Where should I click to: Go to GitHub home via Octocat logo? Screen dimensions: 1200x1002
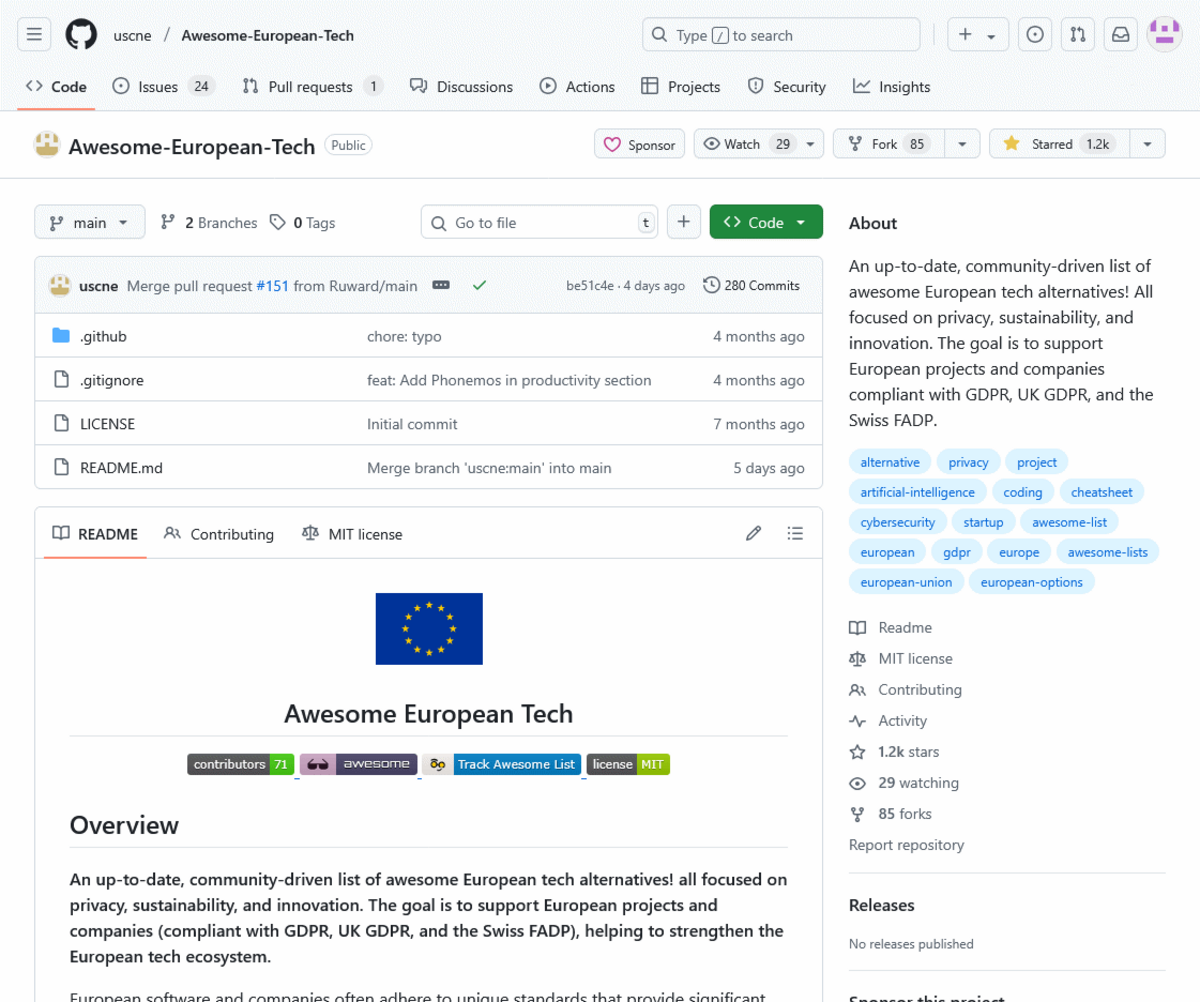coord(82,35)
